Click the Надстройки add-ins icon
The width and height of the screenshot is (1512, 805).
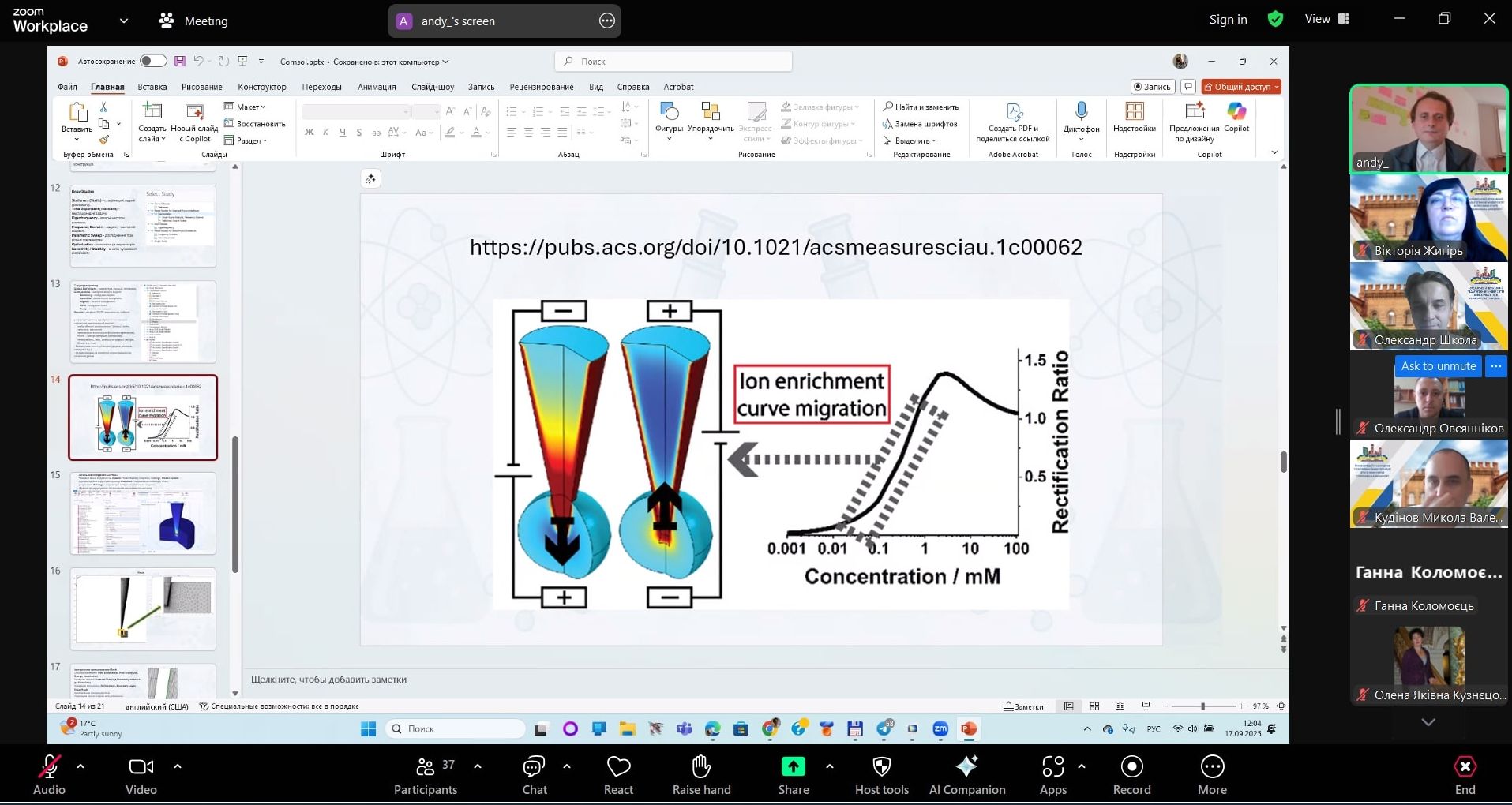[1135, 111]
